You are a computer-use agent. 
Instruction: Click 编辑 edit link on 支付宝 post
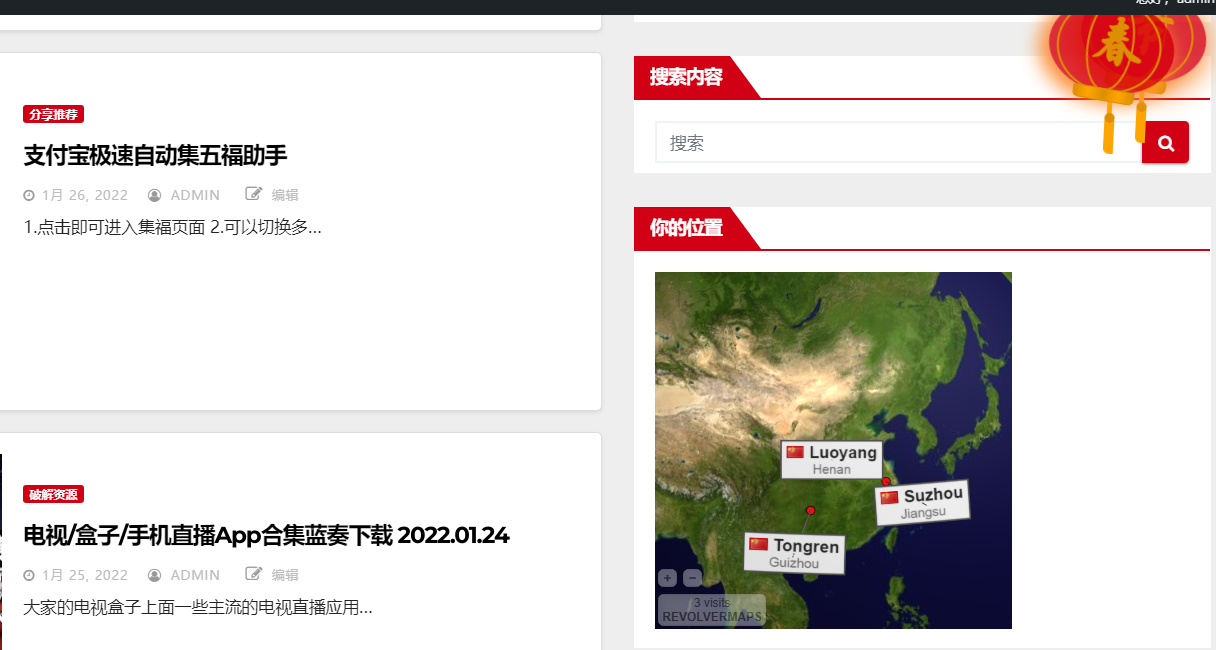pos(285,195)
